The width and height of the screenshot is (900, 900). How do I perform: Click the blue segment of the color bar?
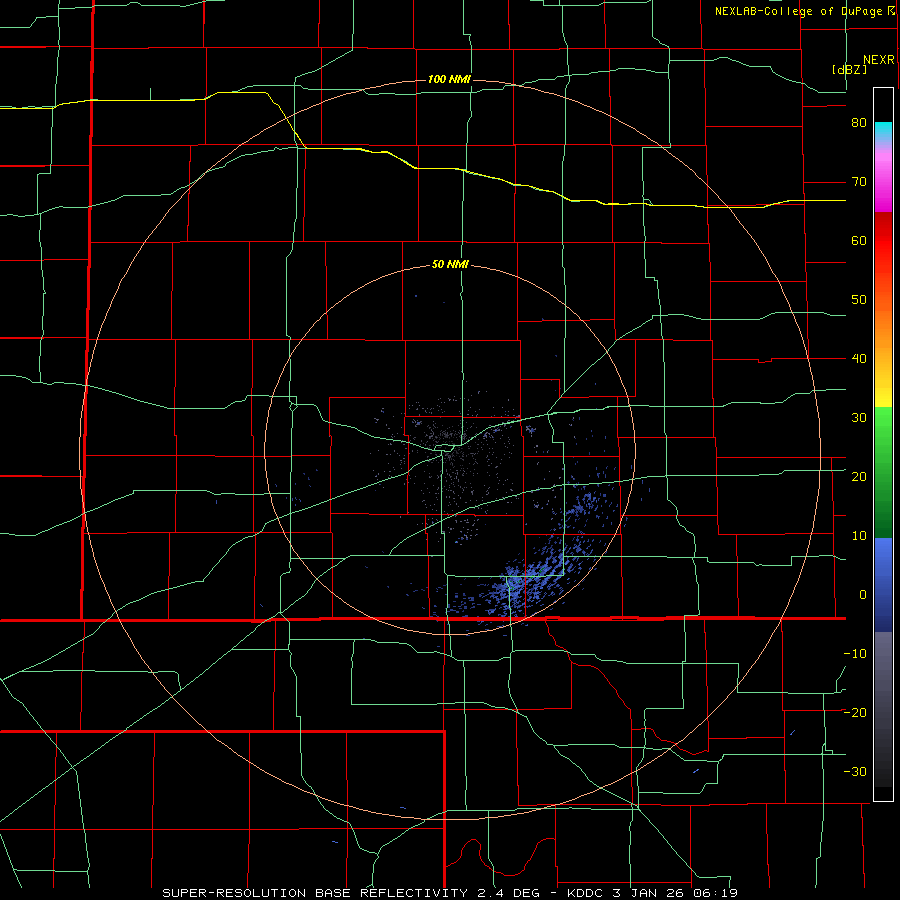tap(883, 585)
